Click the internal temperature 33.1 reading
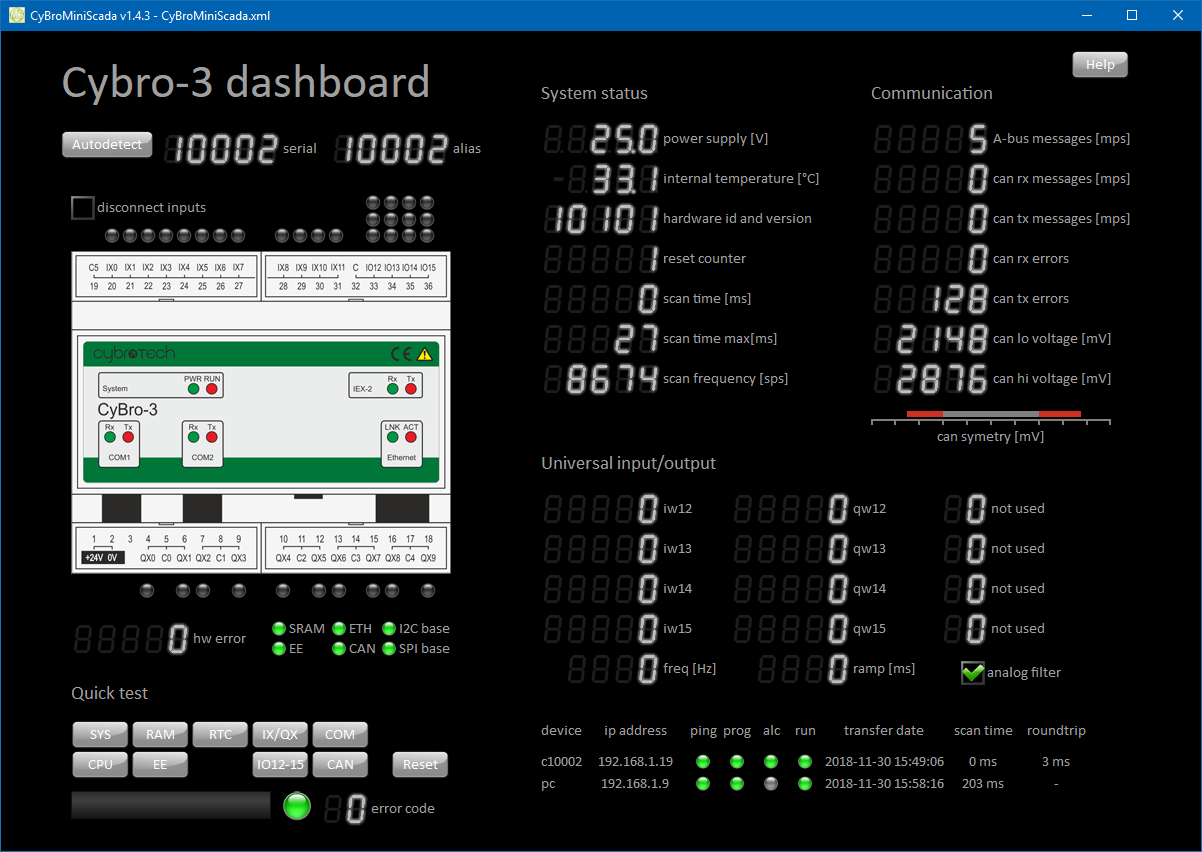 click(x=603, y=179)
